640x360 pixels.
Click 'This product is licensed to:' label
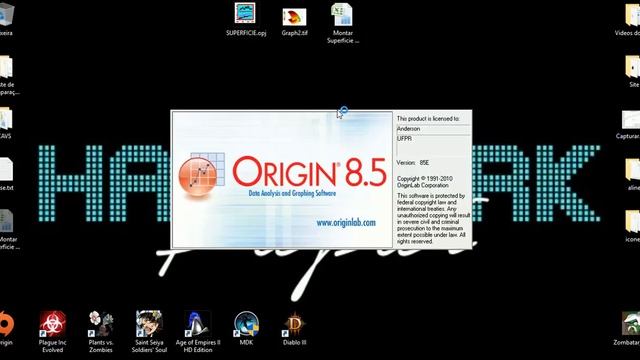428,119
